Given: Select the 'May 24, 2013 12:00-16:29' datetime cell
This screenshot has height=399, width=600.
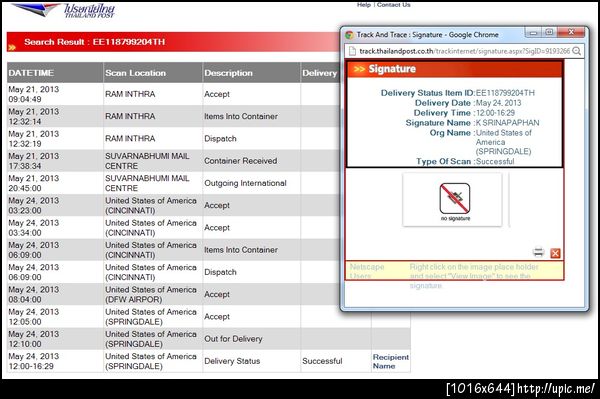Looking at the screenshot, I should point(55,361).
